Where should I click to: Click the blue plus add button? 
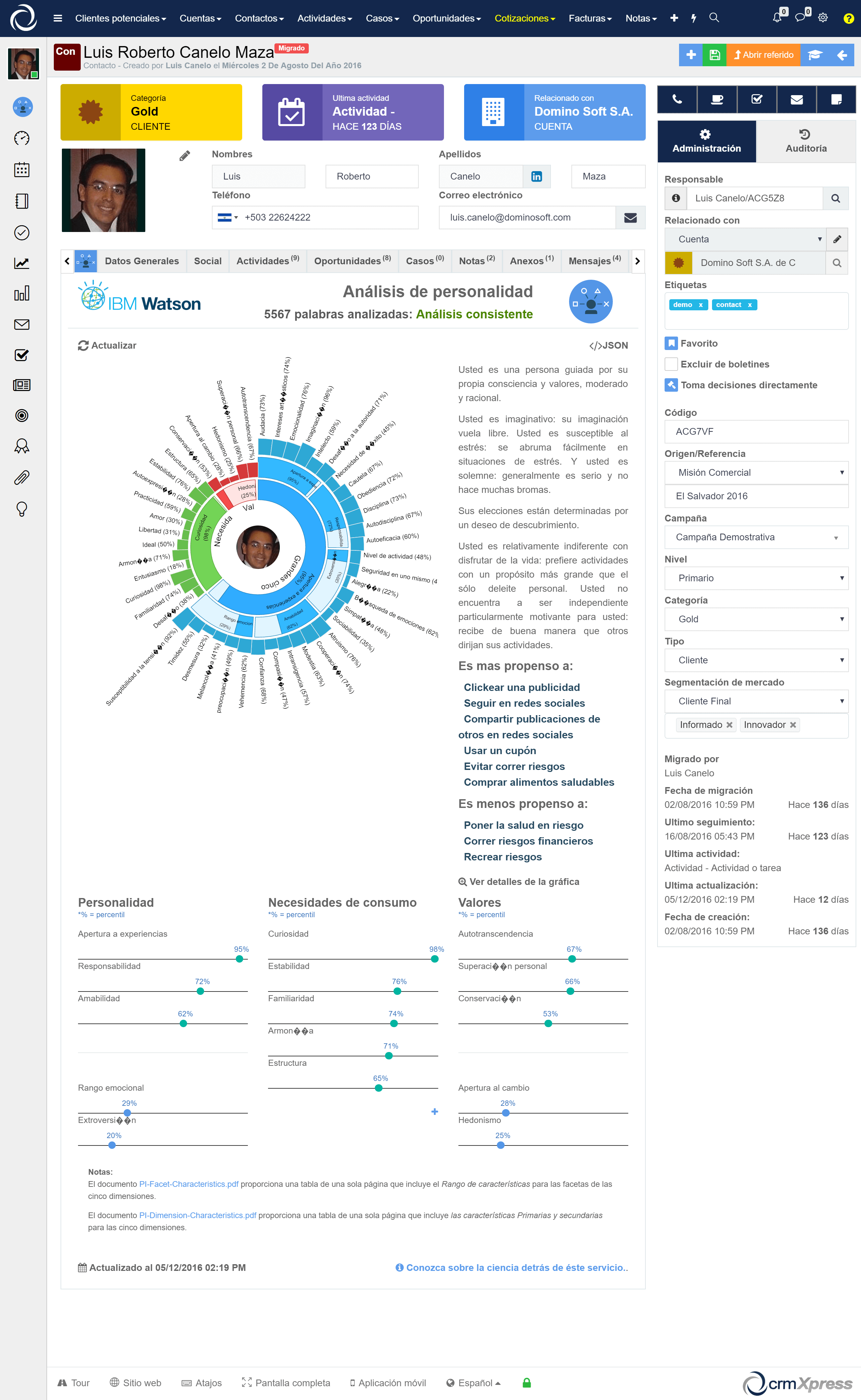691,54
